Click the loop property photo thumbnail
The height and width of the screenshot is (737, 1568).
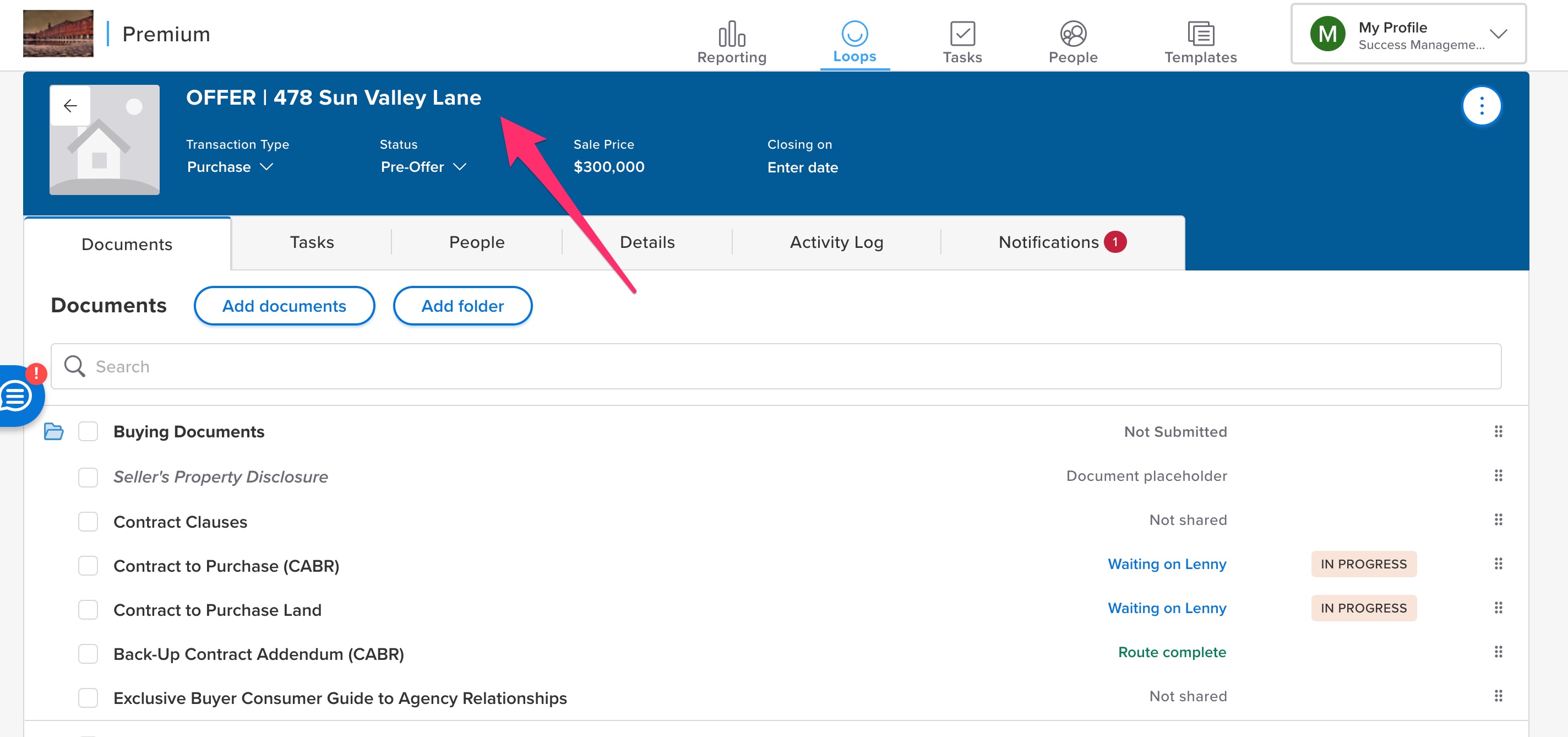(105, 139)
